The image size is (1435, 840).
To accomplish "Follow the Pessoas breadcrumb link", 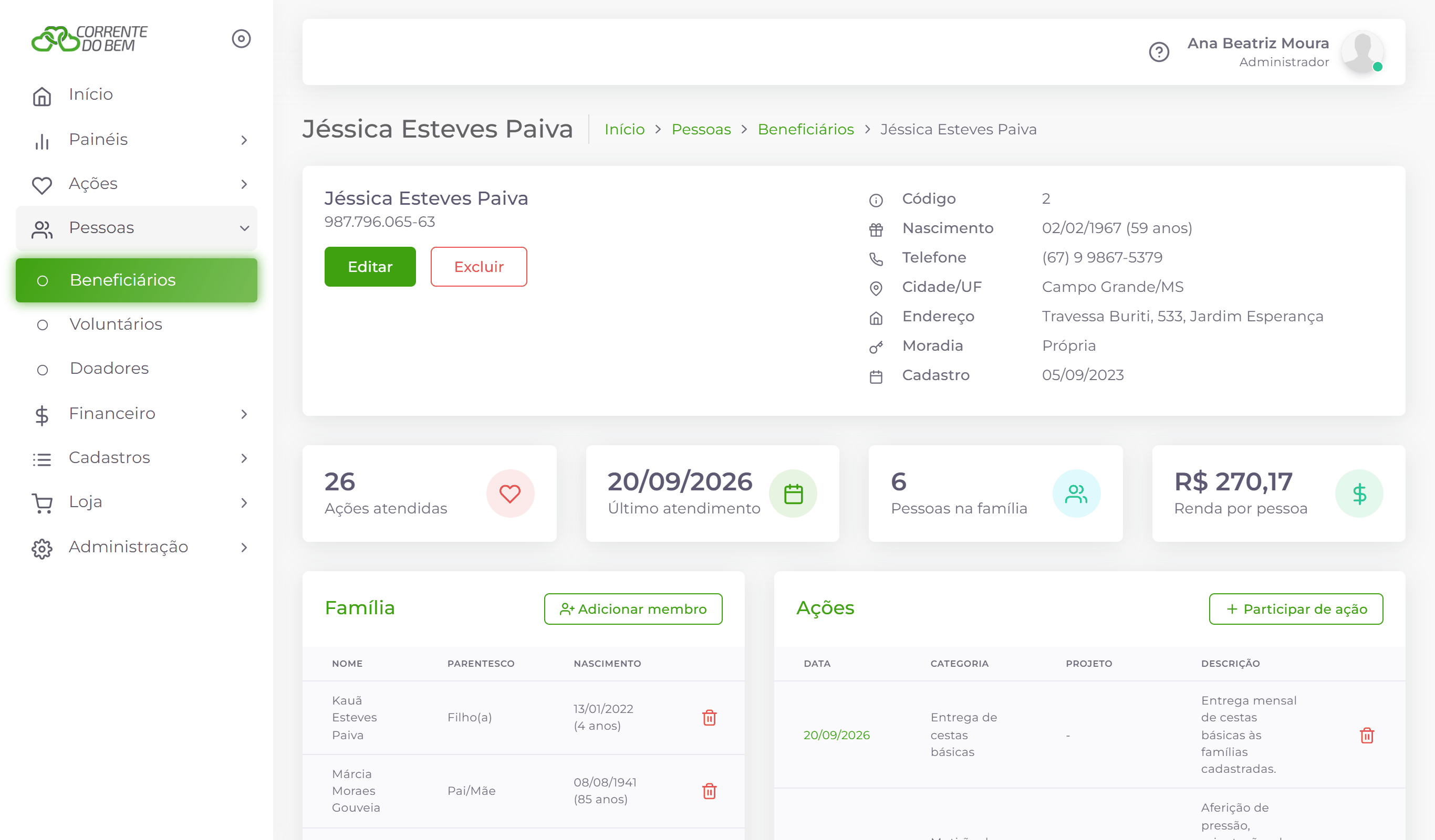I will pyautogui.click(x=702, y=130).
